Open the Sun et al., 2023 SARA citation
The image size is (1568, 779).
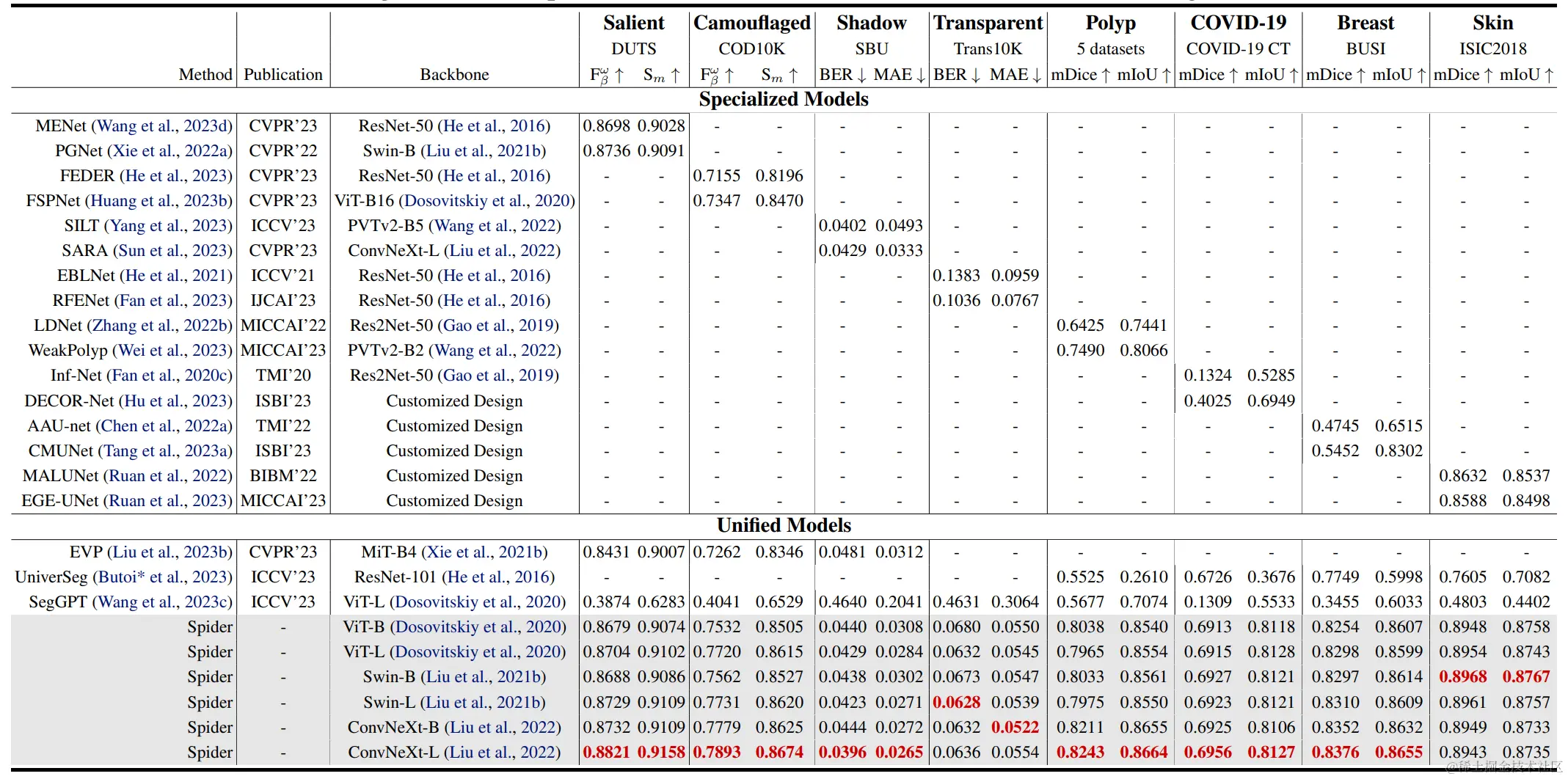tap(172, 251)
